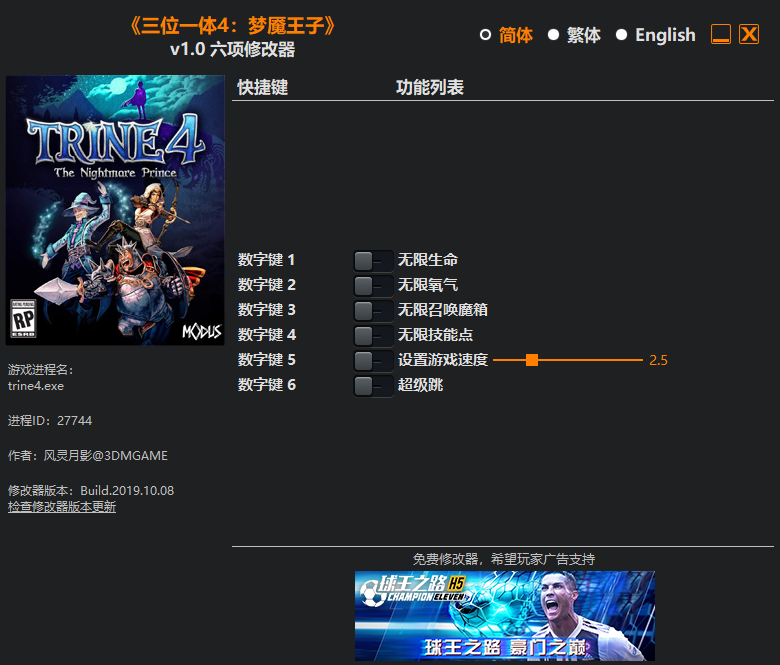Turn on 设置游戏速度 switch
780x665 pixels.
(373, 360)
